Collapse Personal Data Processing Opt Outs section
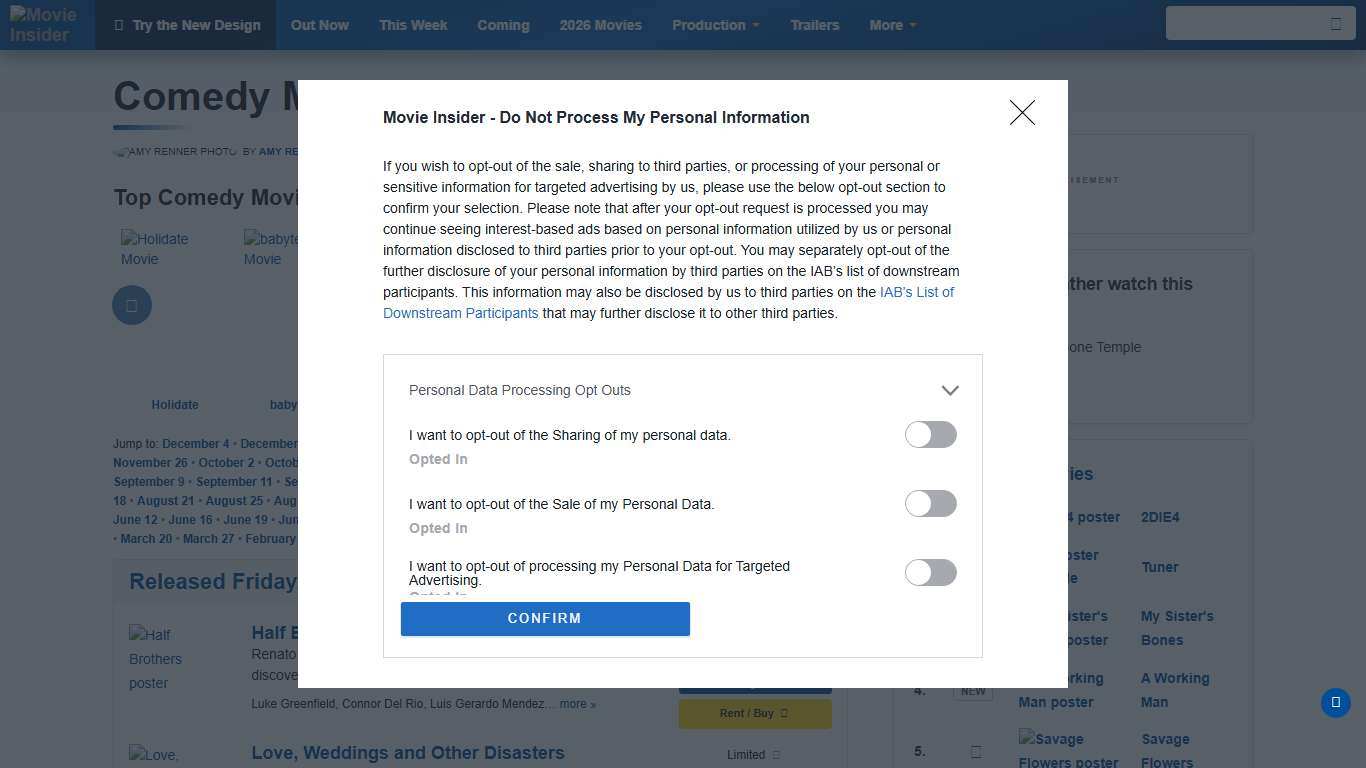 (x=949, y=390)
